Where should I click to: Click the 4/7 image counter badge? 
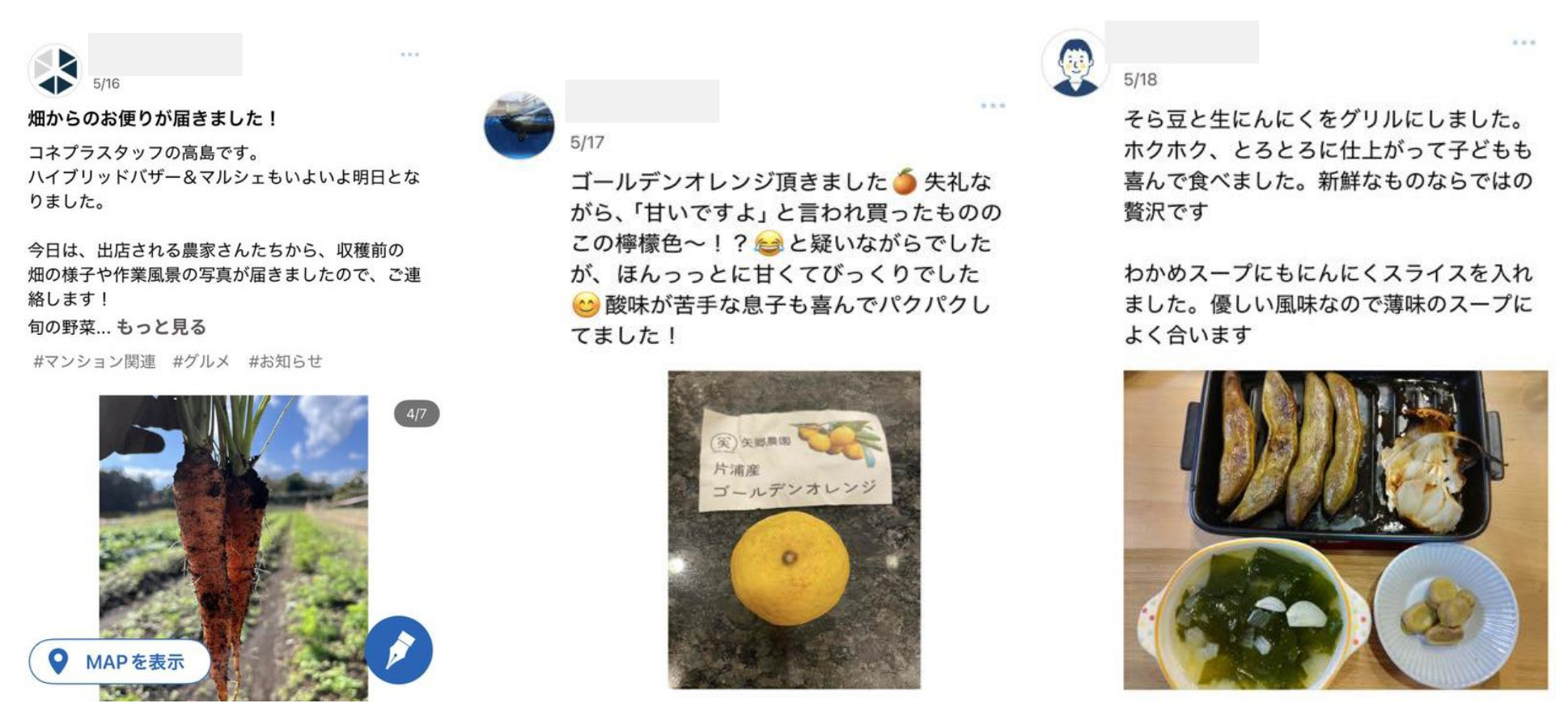coord(416,413)
